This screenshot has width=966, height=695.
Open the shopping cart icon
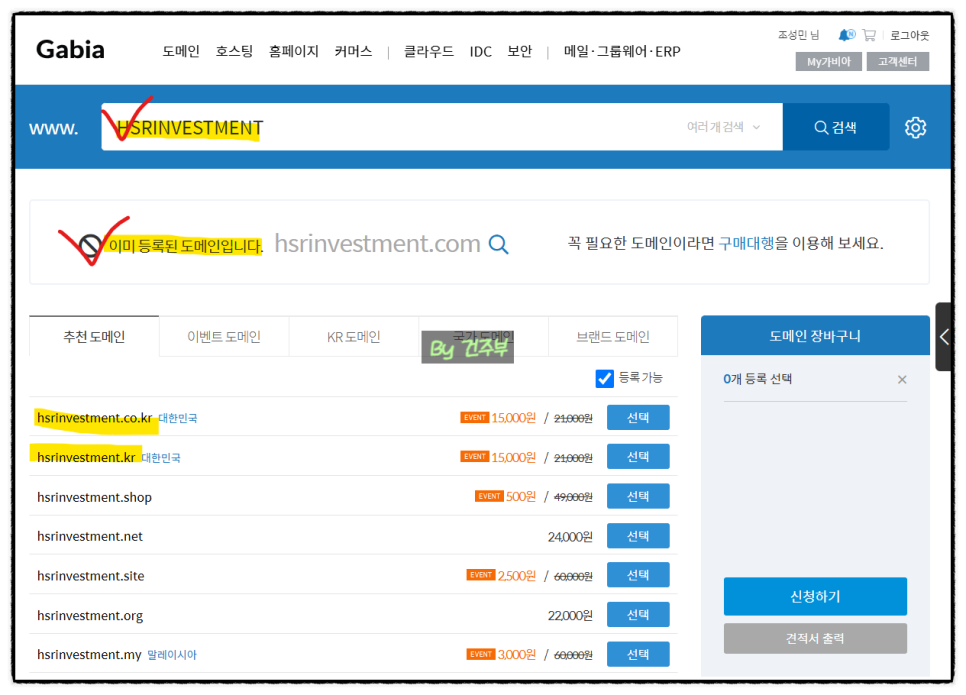tap(869, 35)
